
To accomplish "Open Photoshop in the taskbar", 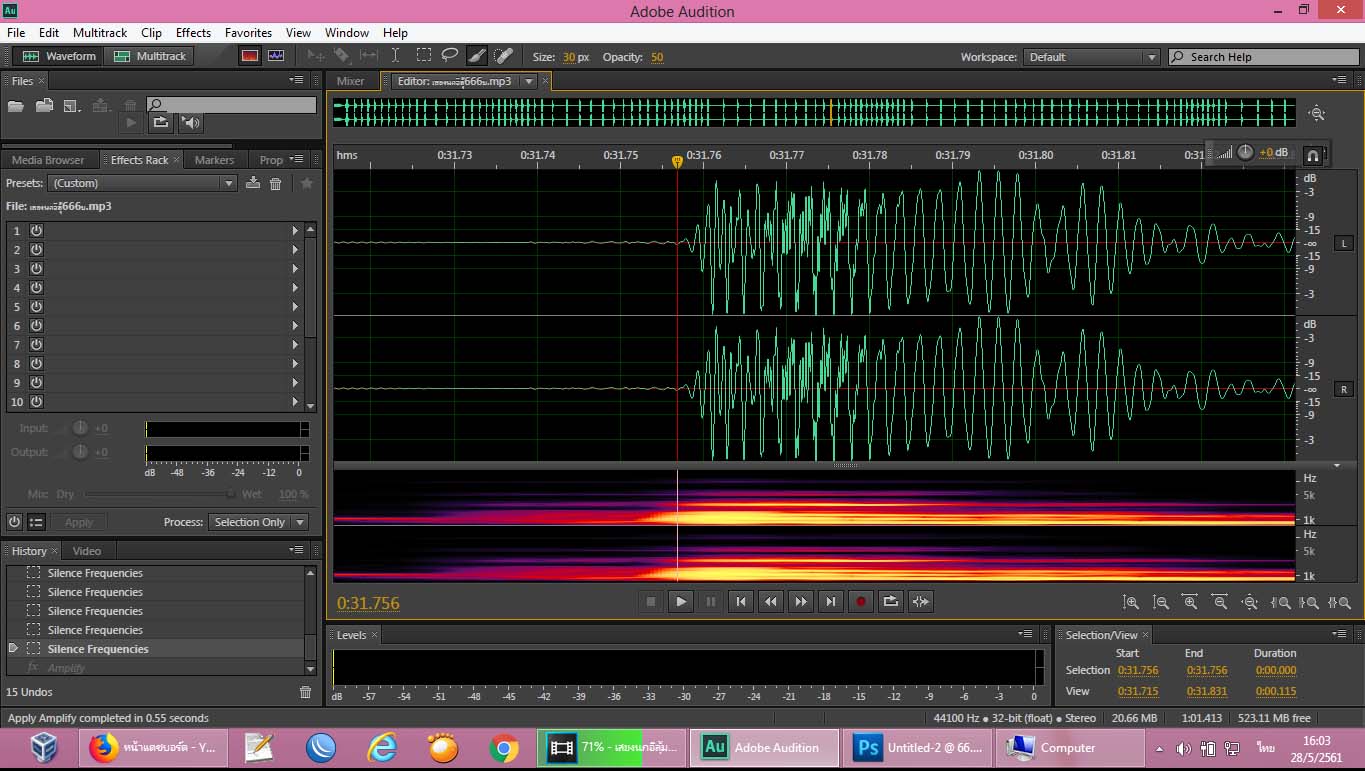I will coord(919,747).
